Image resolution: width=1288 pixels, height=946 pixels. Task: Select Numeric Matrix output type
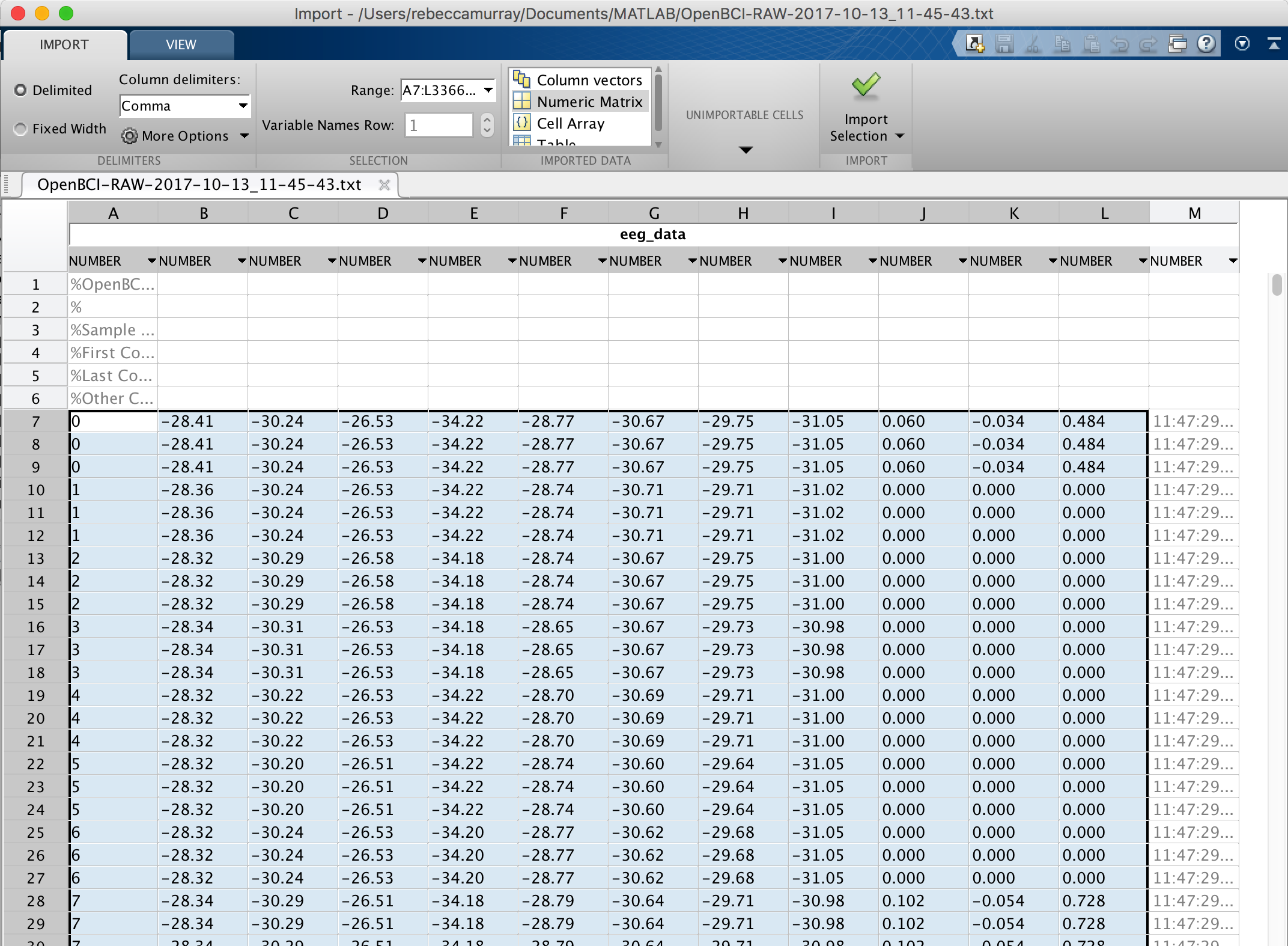click(589, 102)
